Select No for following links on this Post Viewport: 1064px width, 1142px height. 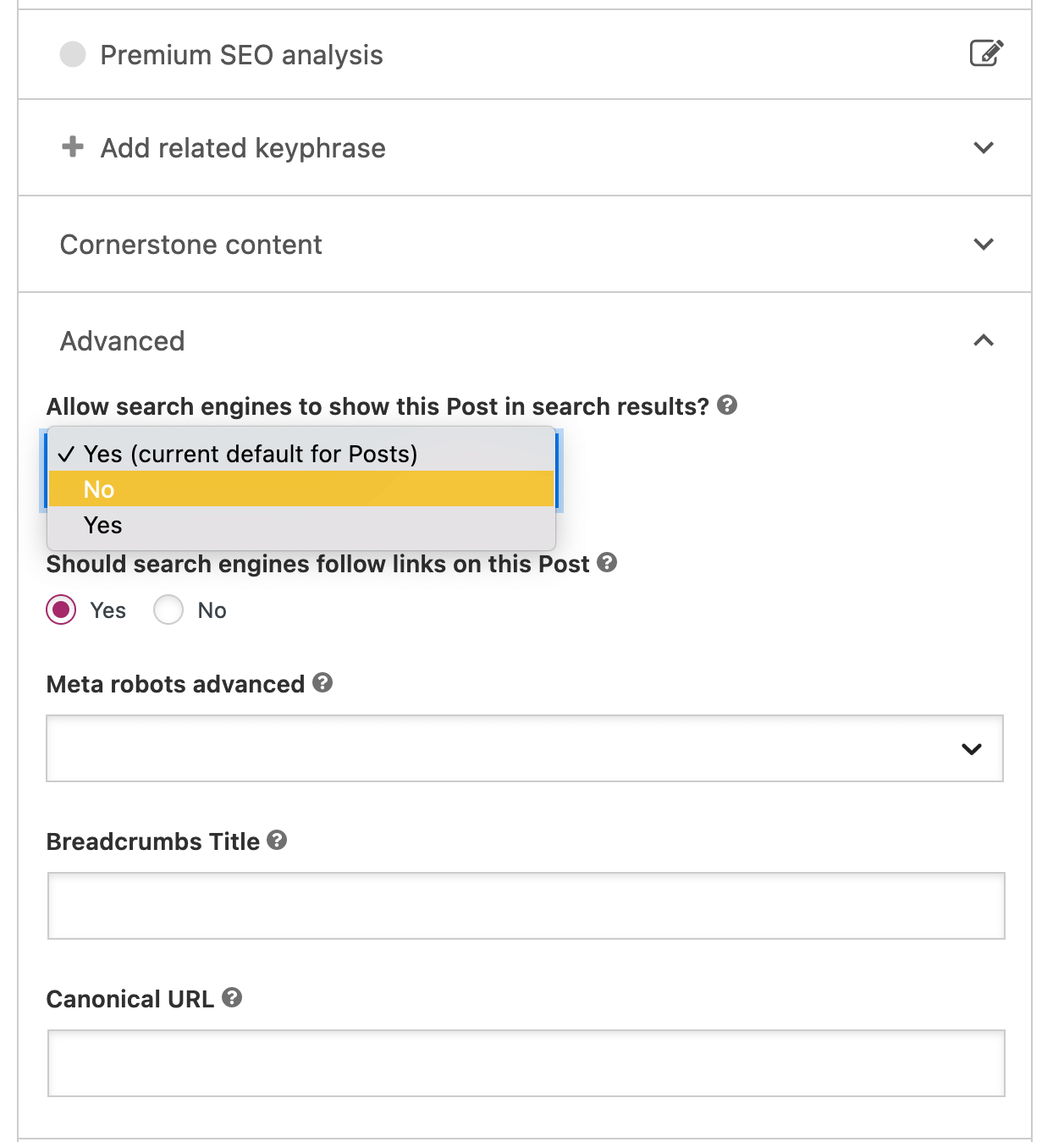pyautogui.click(x=168, y=610)
